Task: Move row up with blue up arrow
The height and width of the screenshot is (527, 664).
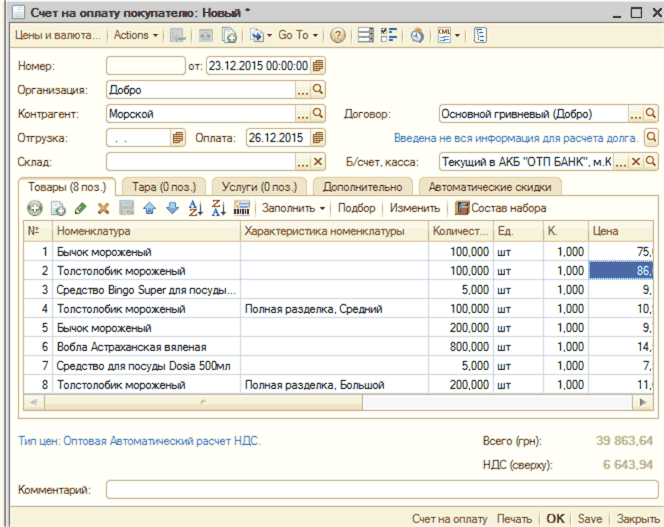Action: pos(149,208)
